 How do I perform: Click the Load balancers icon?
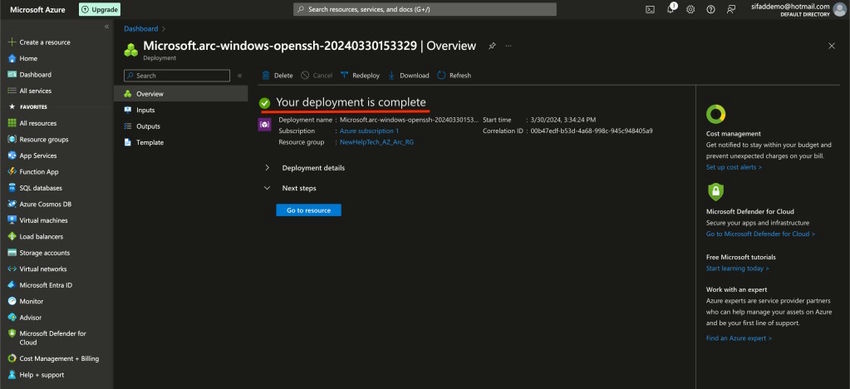pyautogui.click(x=12, y=236)
